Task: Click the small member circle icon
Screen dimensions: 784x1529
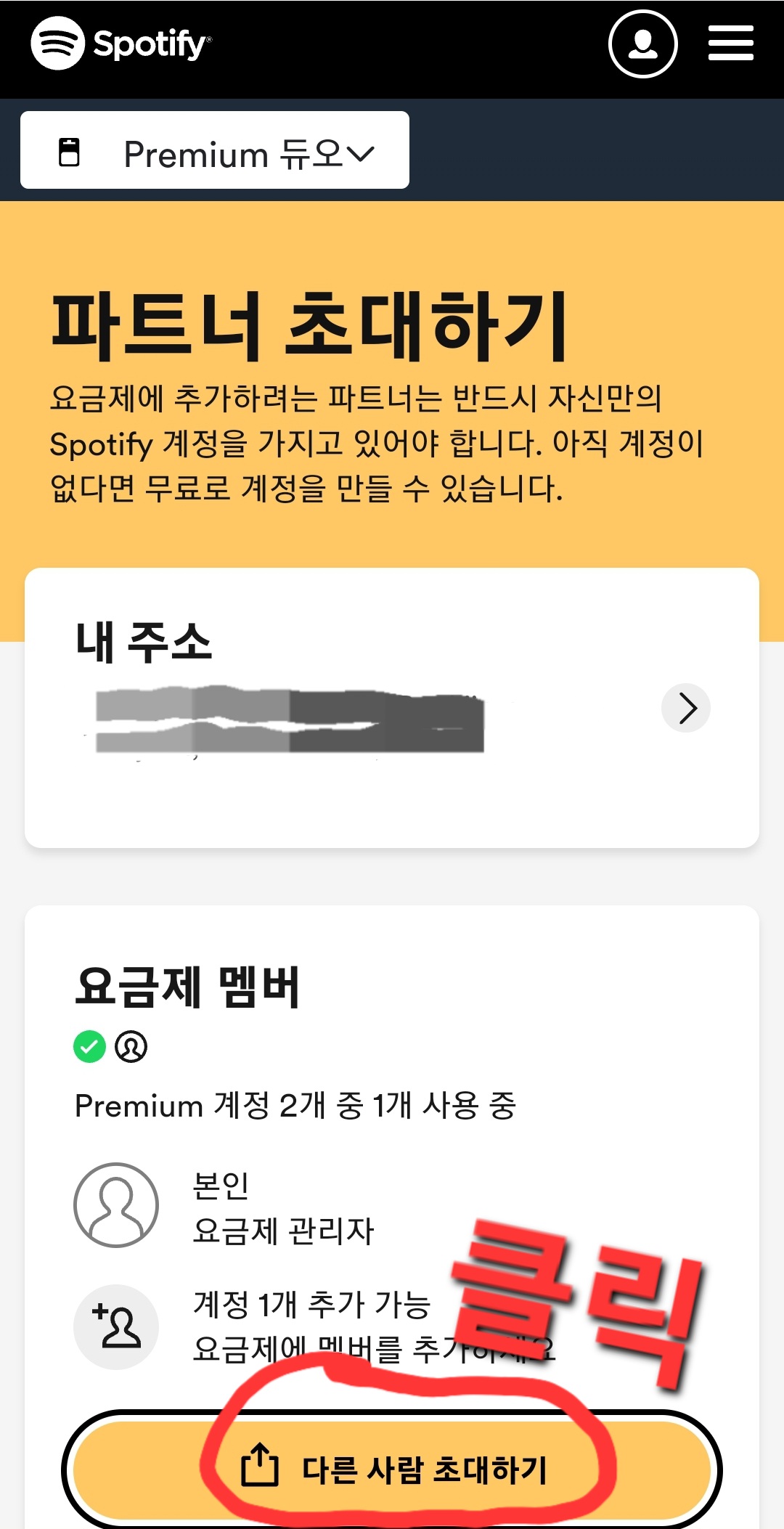Action: pyautogui.click(x=131, y=1047)
